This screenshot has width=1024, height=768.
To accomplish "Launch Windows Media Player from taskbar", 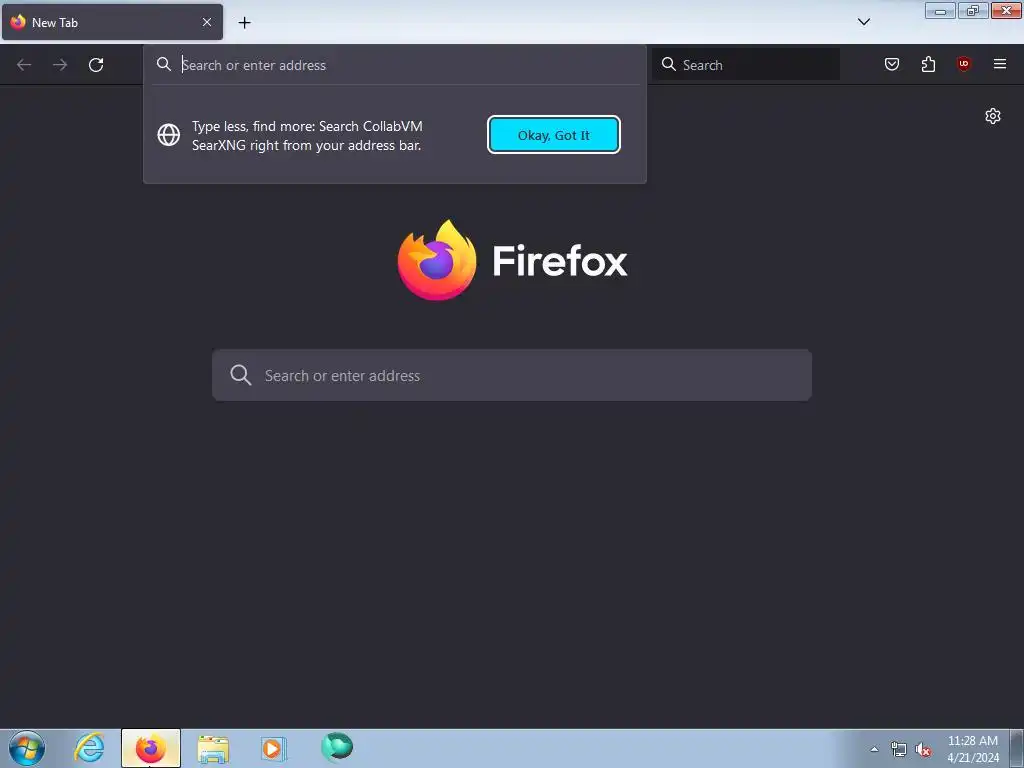I will (x=274, y=748).
